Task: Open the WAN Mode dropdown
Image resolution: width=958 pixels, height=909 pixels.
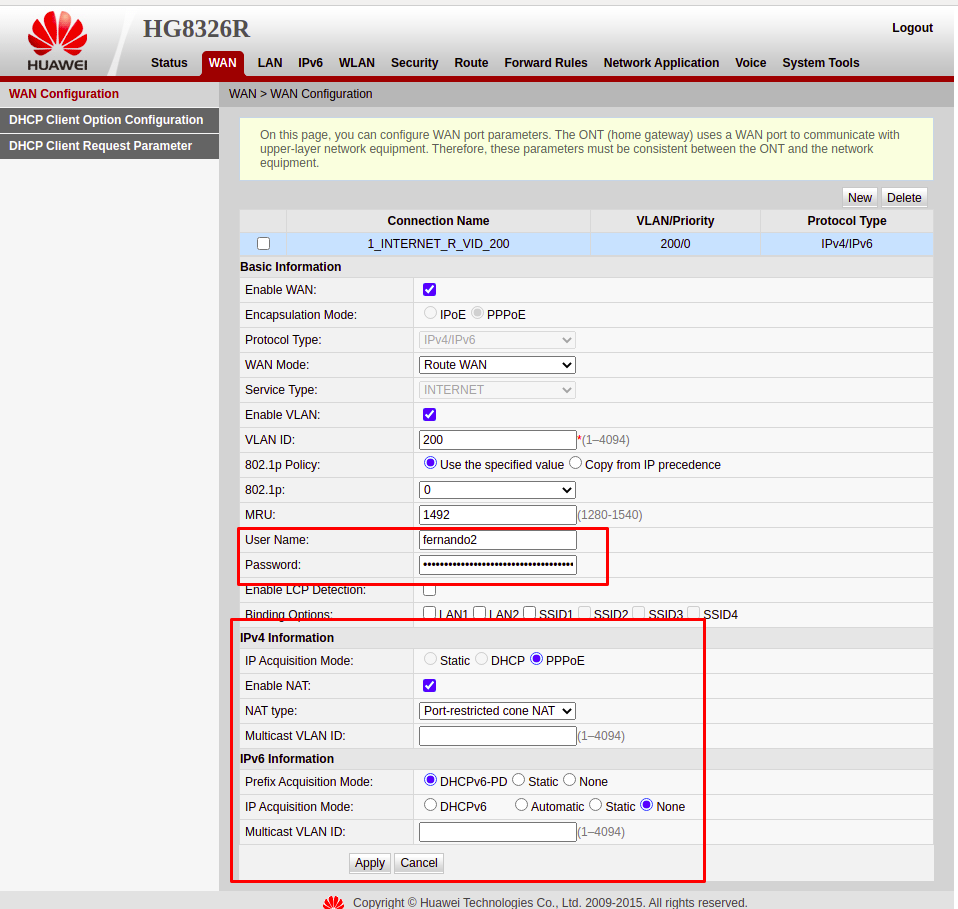Action: (x=497, y=365)
